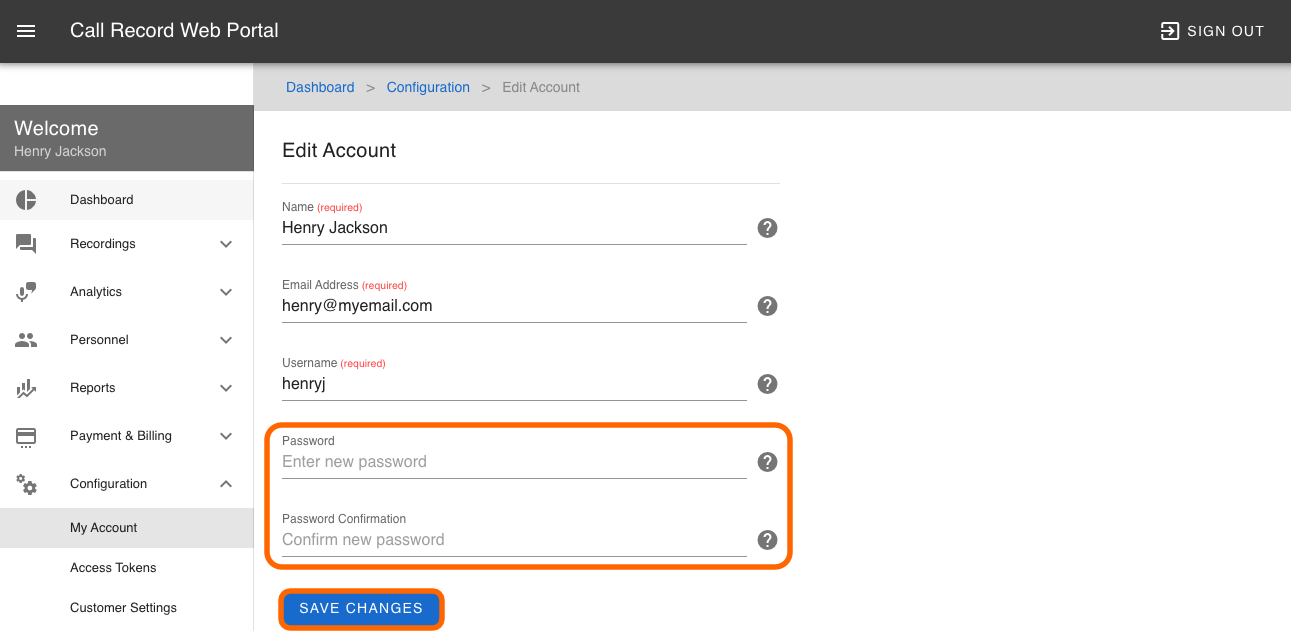Open help for the Name field
This screenshot has width=1291, height=631.
point(767,228)
